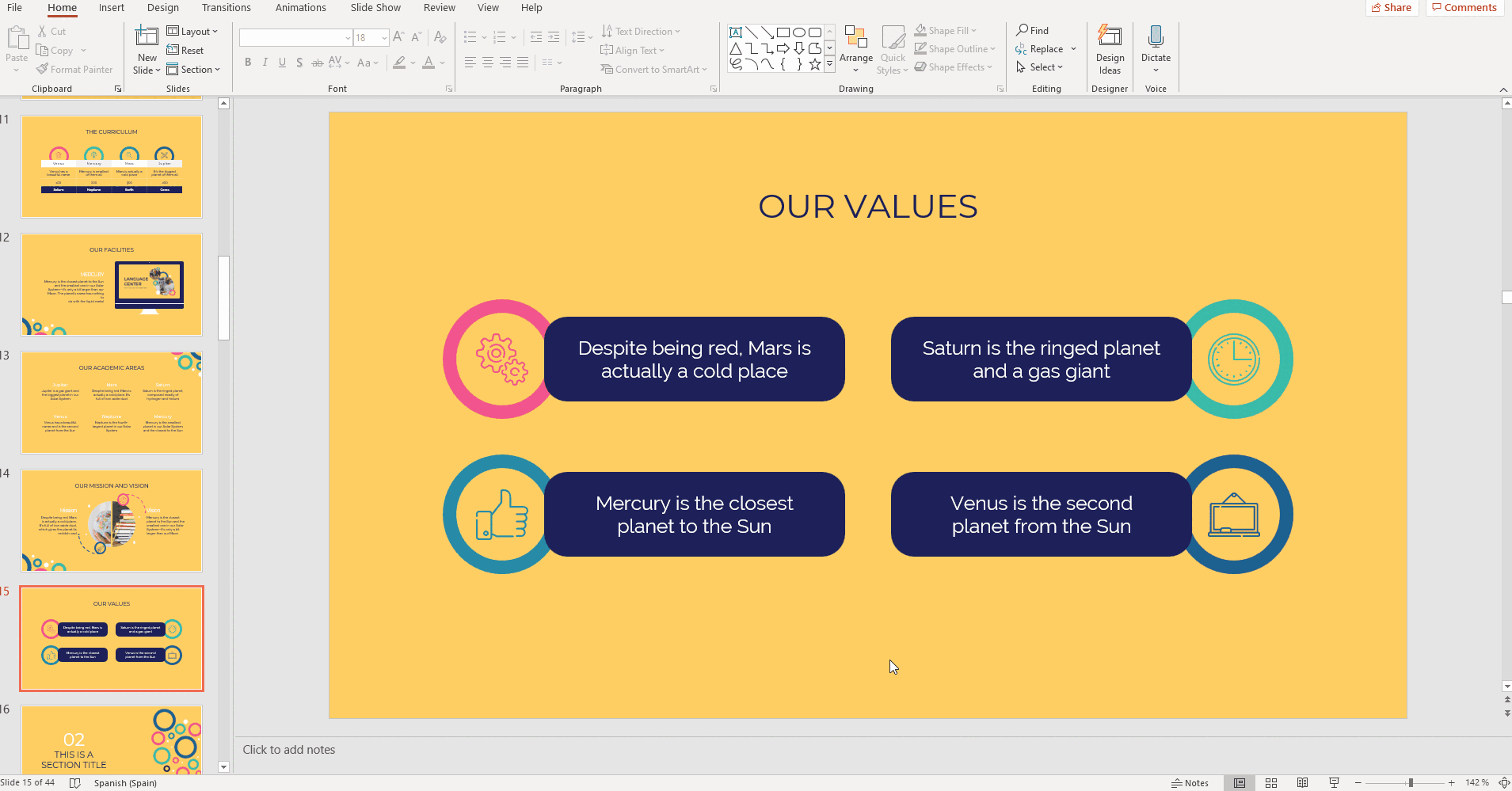Open the font size dropdown
The height and width of the screenshot is (791, 1512).
pos(384,38)
